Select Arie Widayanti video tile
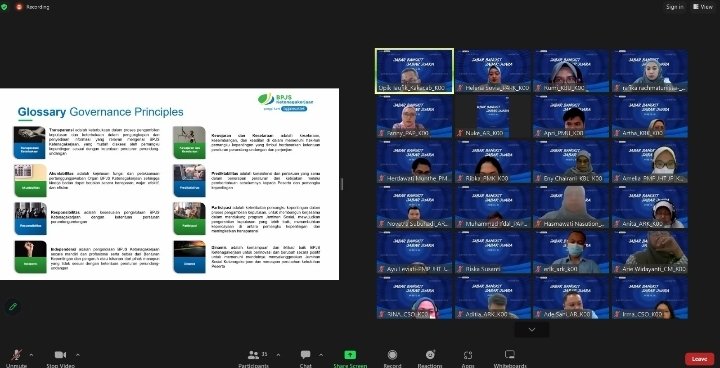 (650, 252)
